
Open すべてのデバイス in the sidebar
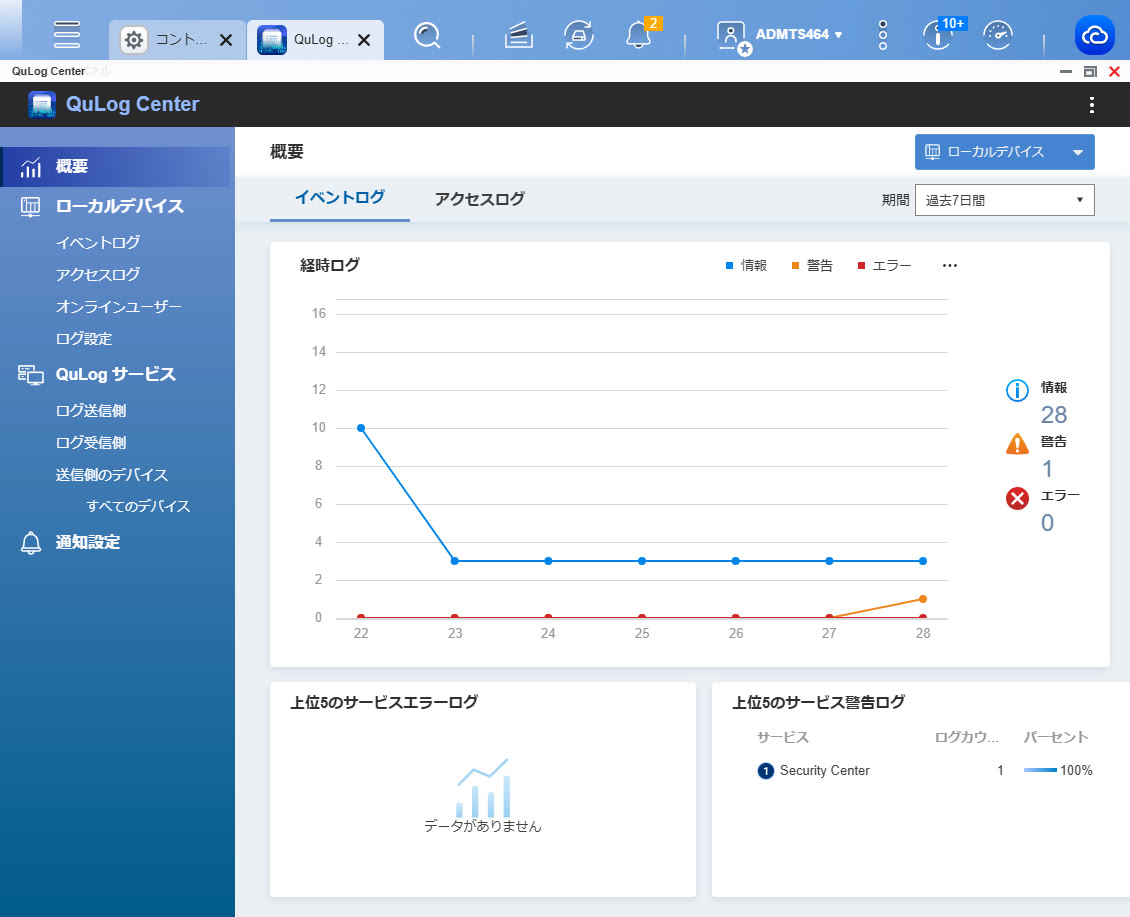click(138, 507)
